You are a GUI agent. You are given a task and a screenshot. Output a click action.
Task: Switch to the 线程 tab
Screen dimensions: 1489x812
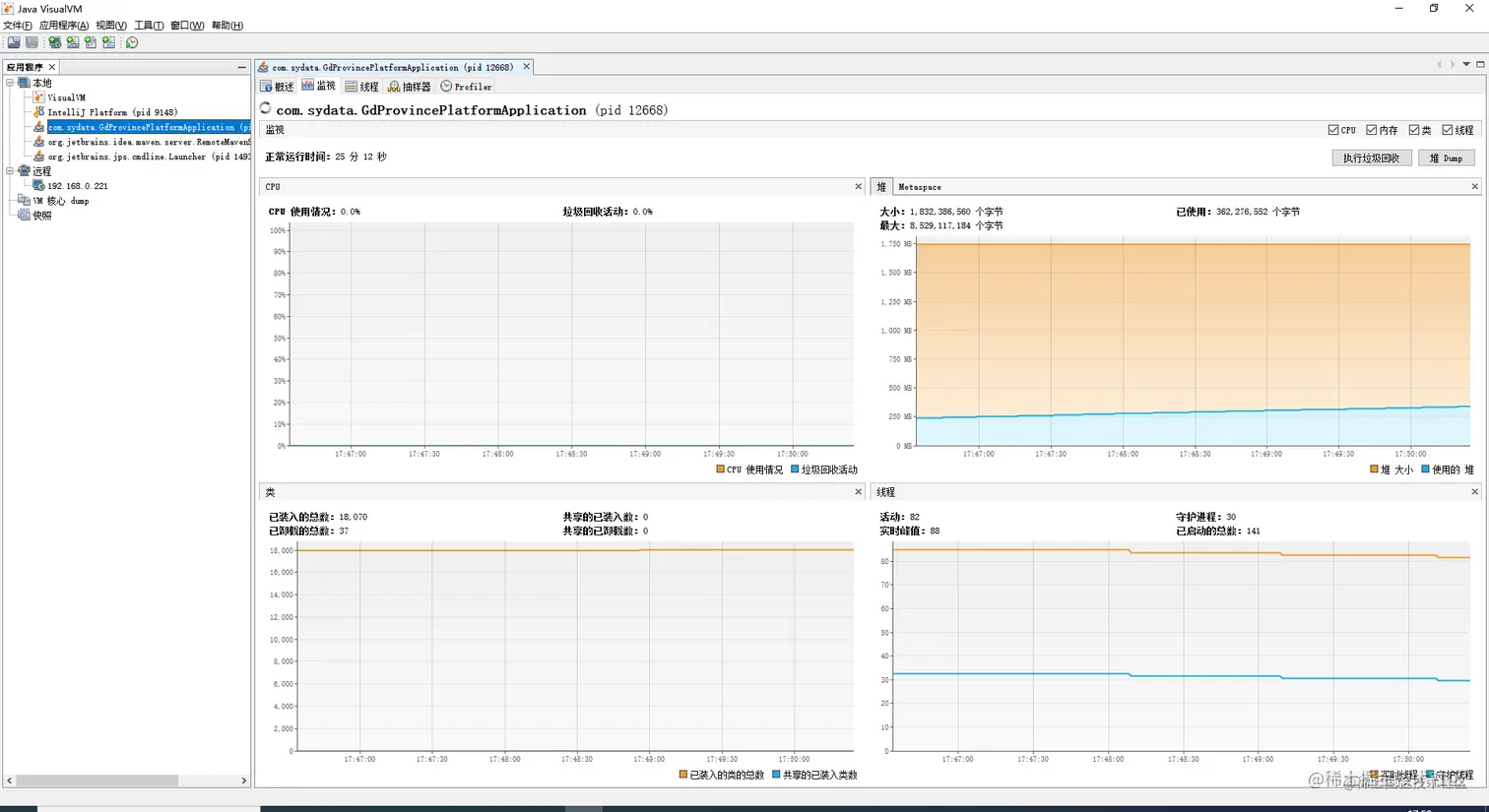pyautogui.click(x=361, y=87)
